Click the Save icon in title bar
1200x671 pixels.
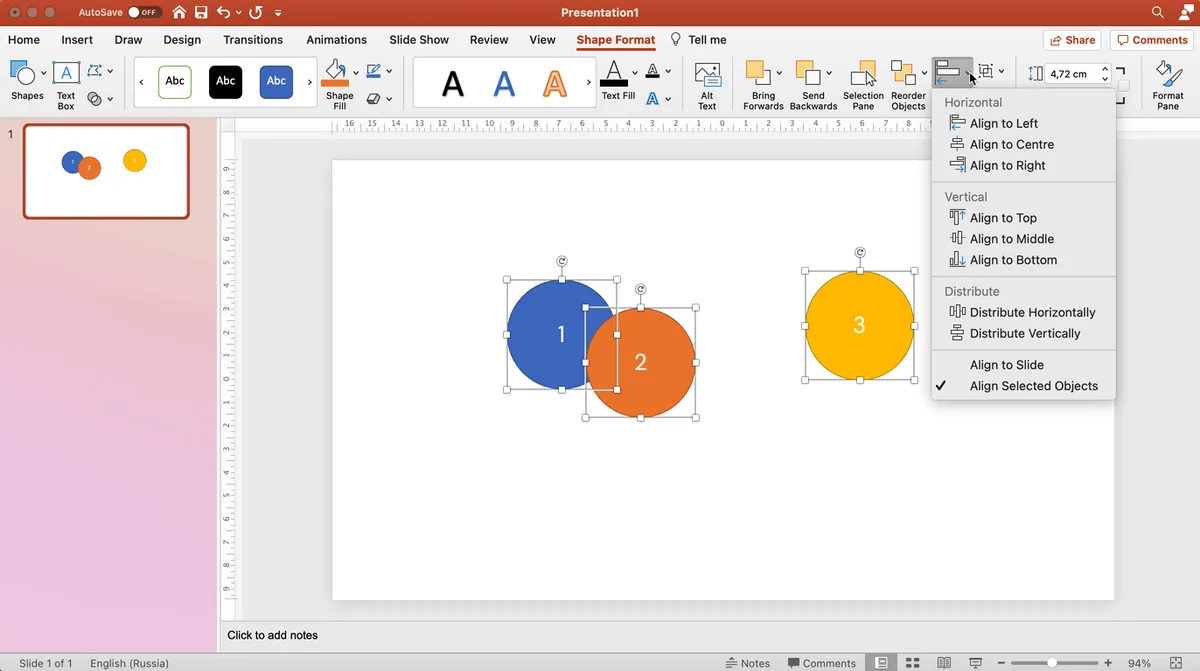pyautogui.click(x=201, y=13)
